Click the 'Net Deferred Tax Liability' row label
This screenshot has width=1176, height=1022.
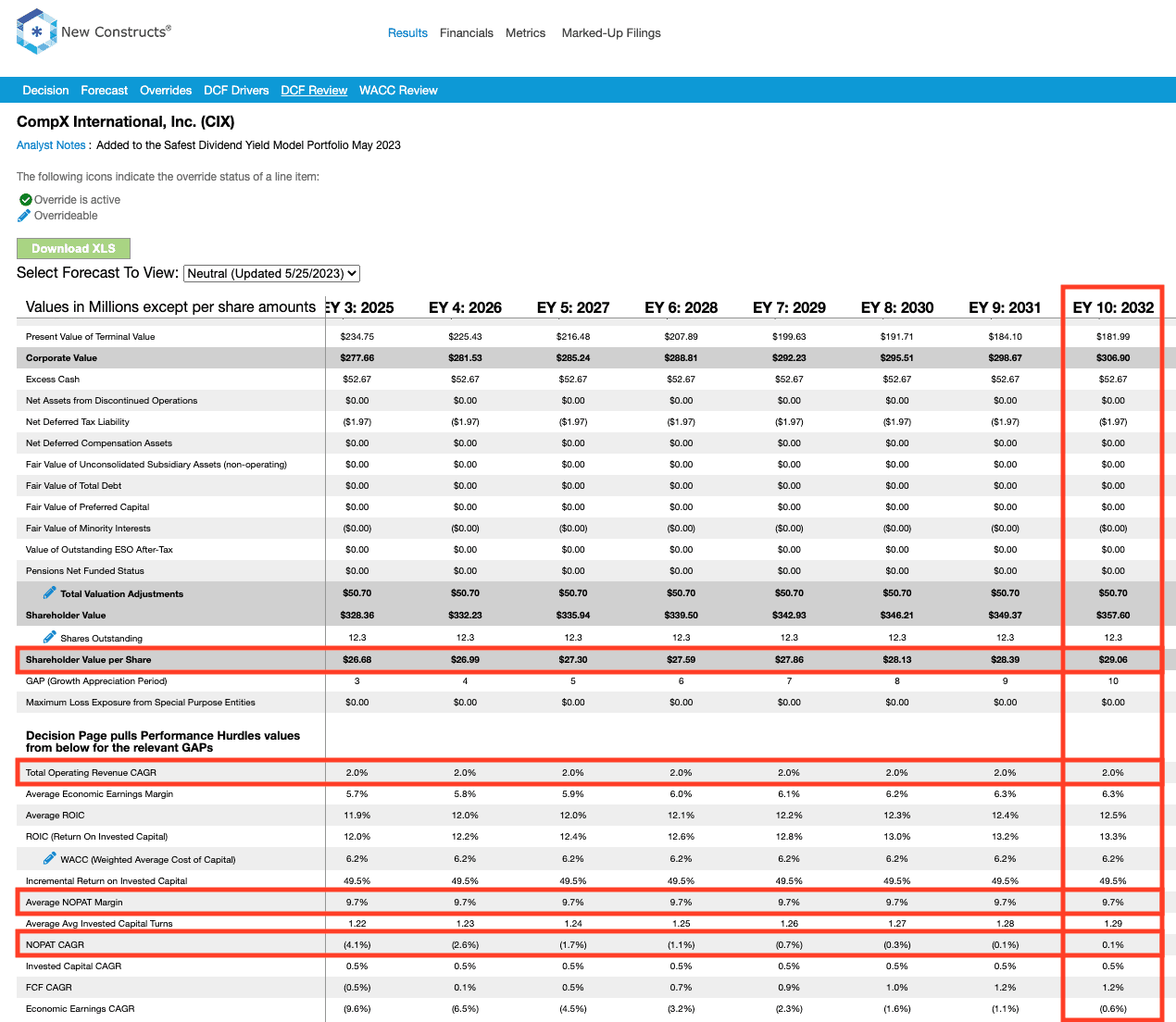click(78, 422)
